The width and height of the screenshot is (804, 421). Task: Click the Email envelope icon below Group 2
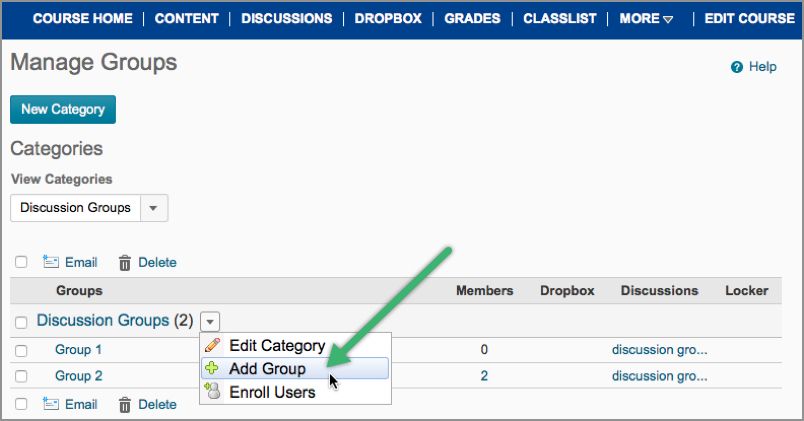tap(51, 404)
